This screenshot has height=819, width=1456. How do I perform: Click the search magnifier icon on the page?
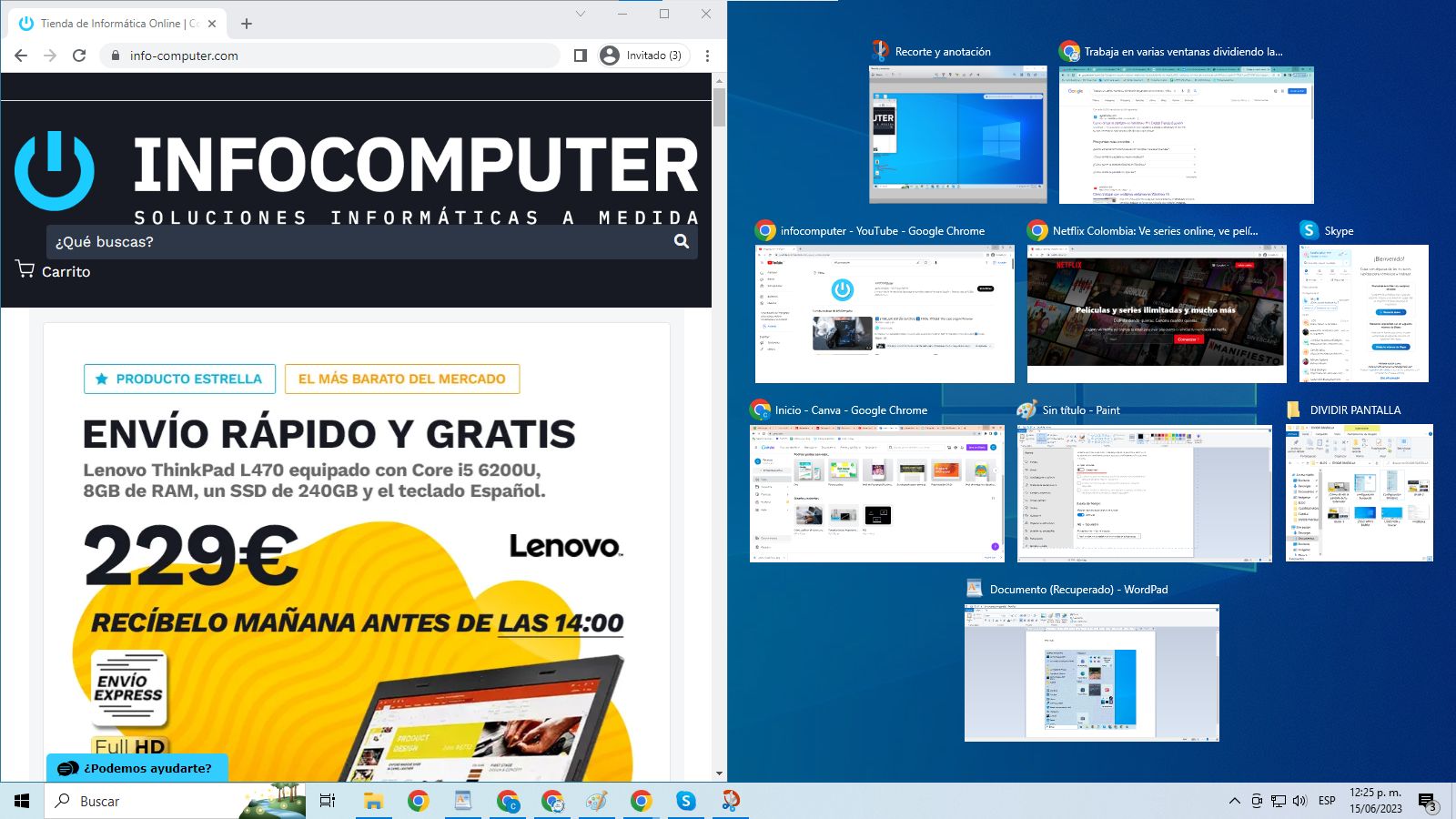click(x=681, y=241)
